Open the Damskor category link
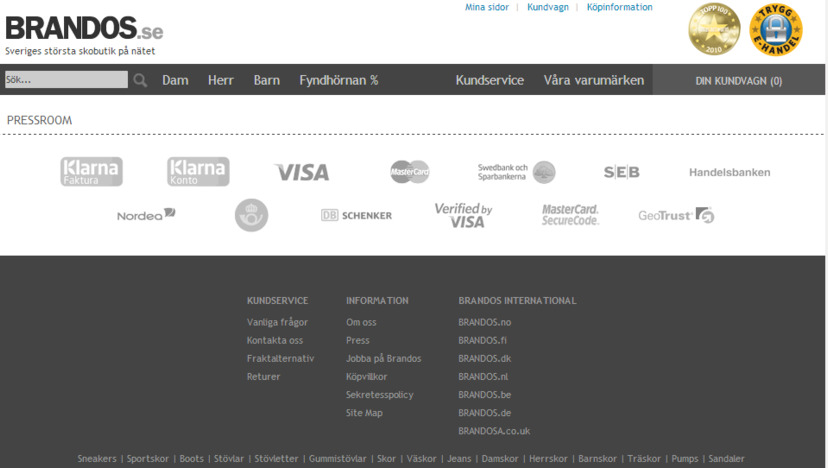This screenshot has height=468, width=828. click(500, 458)
